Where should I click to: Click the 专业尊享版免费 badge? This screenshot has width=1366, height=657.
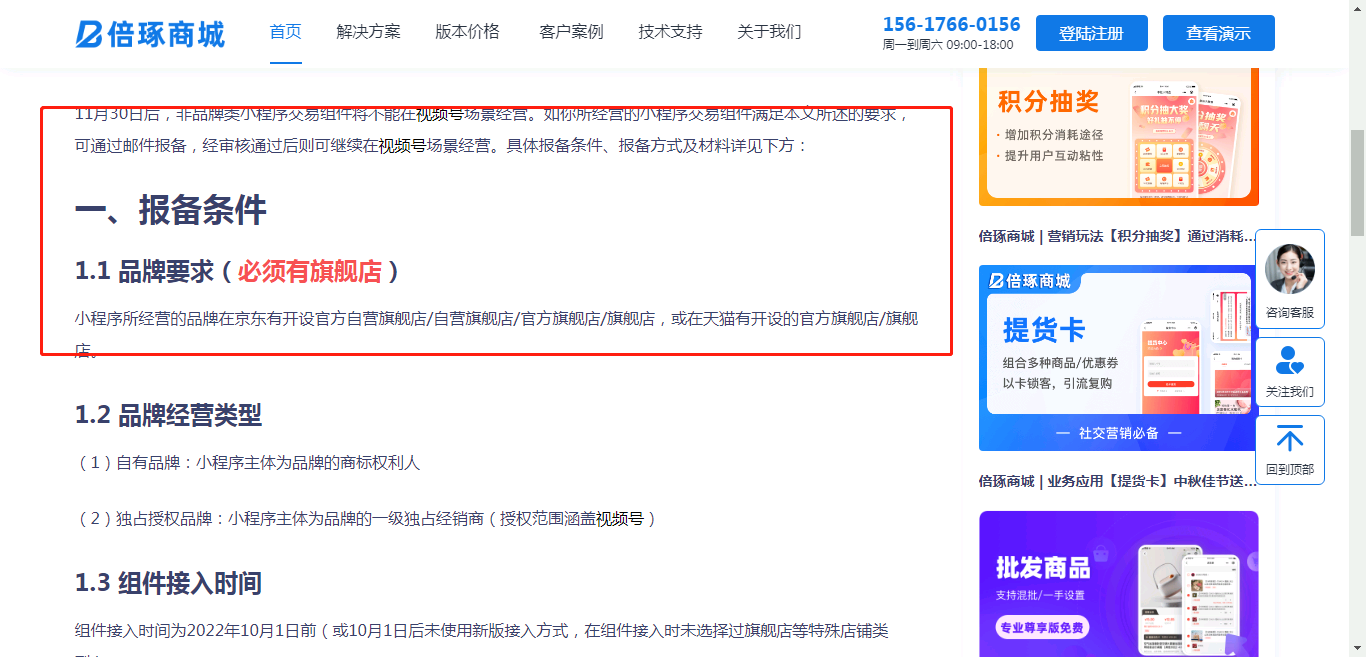click(x=1042, y=628)
